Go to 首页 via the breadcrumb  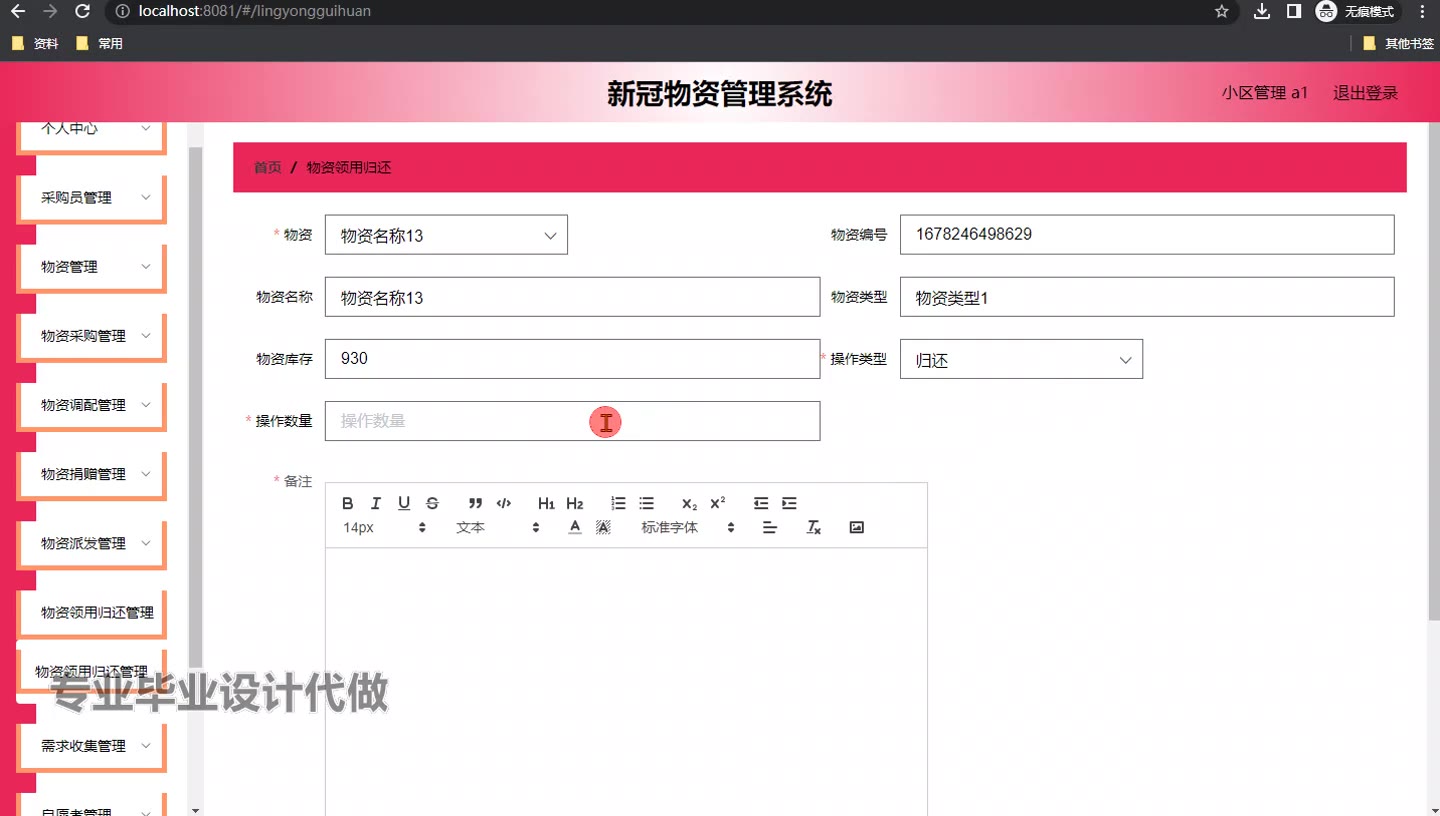pyautogui.click(x=267, y=167)
